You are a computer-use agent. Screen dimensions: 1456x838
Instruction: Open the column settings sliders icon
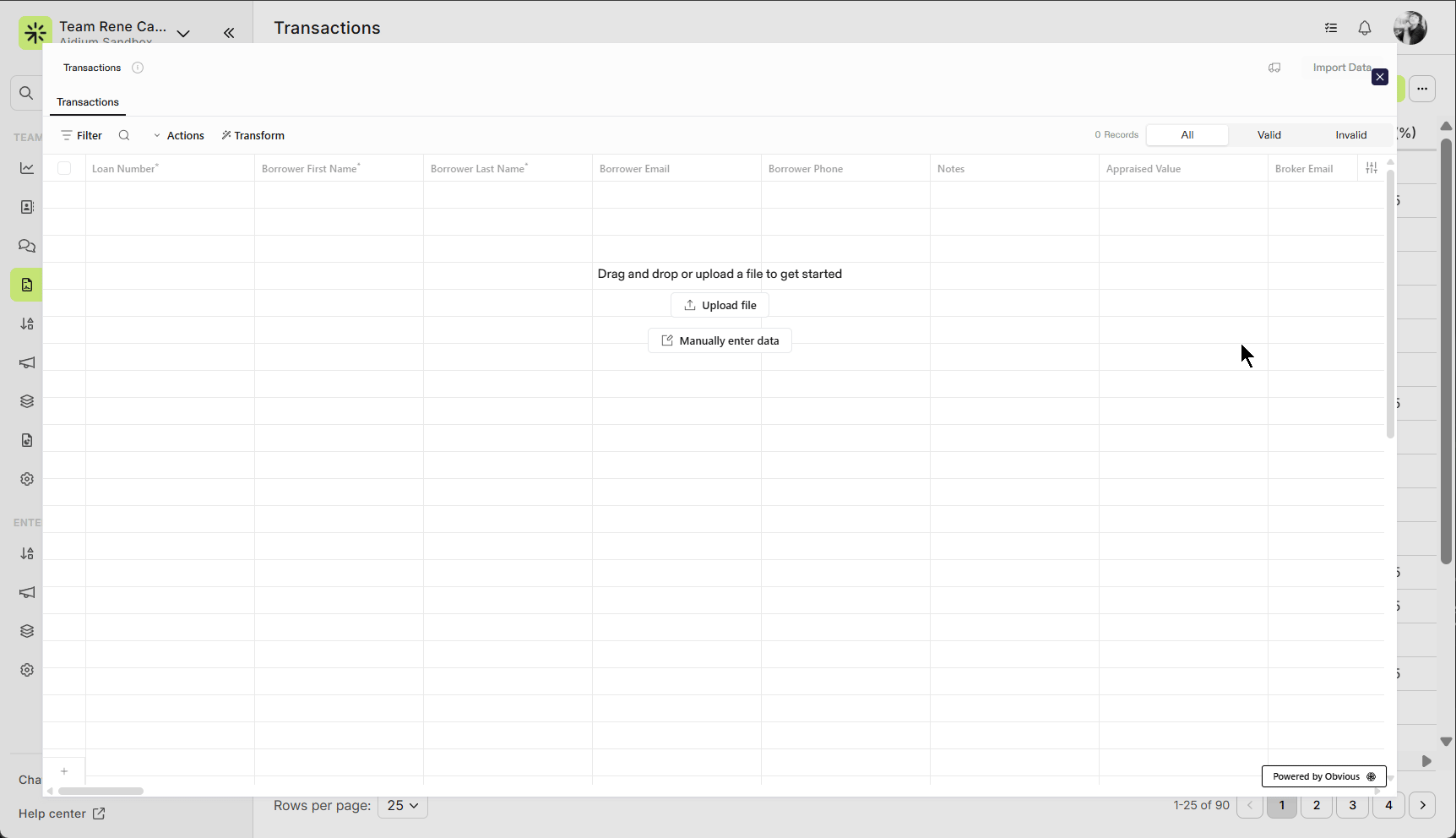[1371, 168]
